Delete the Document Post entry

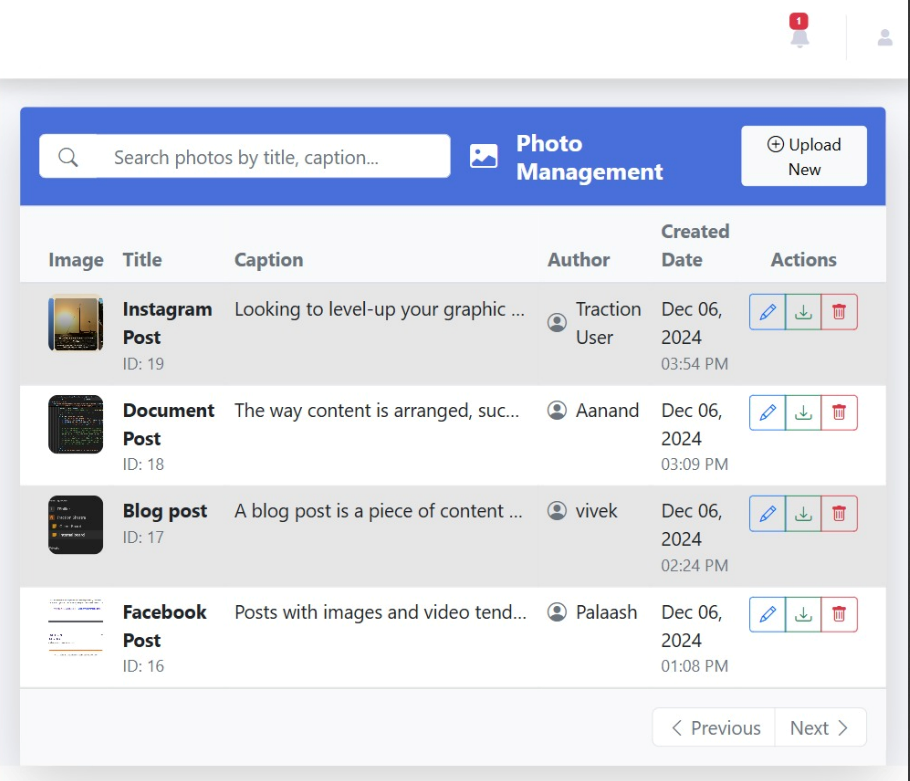point(839,412)
